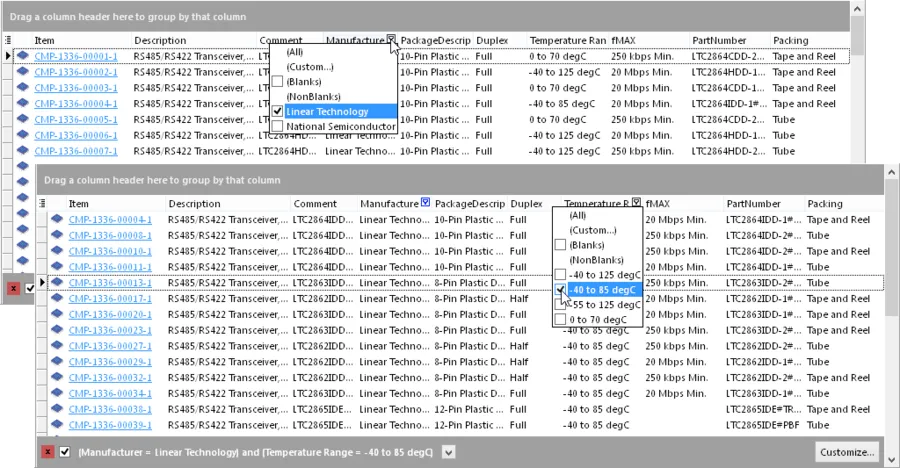900x468 pixels.
Task: Click component icon beside CMP-1336-00034-1
Action: pos(57,393)
